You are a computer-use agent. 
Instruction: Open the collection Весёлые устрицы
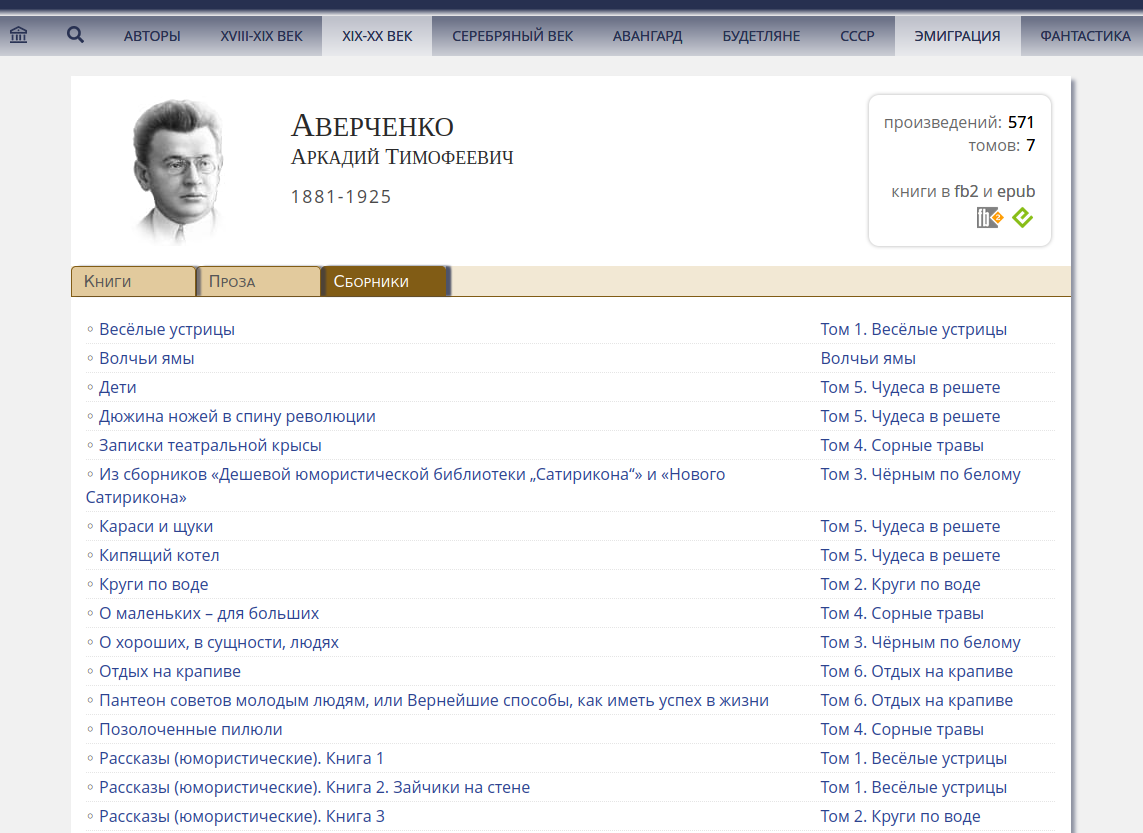point(166,329)
